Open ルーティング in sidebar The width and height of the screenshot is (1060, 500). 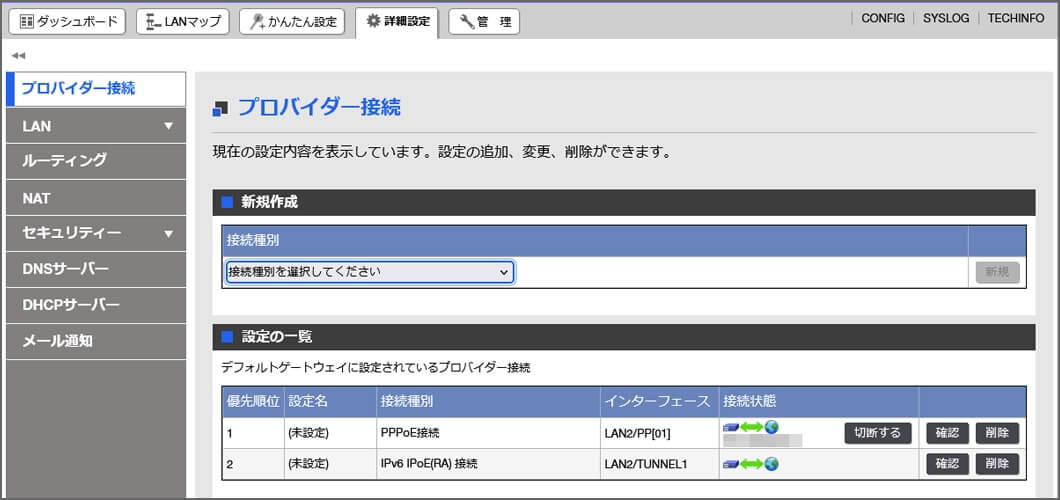point(95,161)
